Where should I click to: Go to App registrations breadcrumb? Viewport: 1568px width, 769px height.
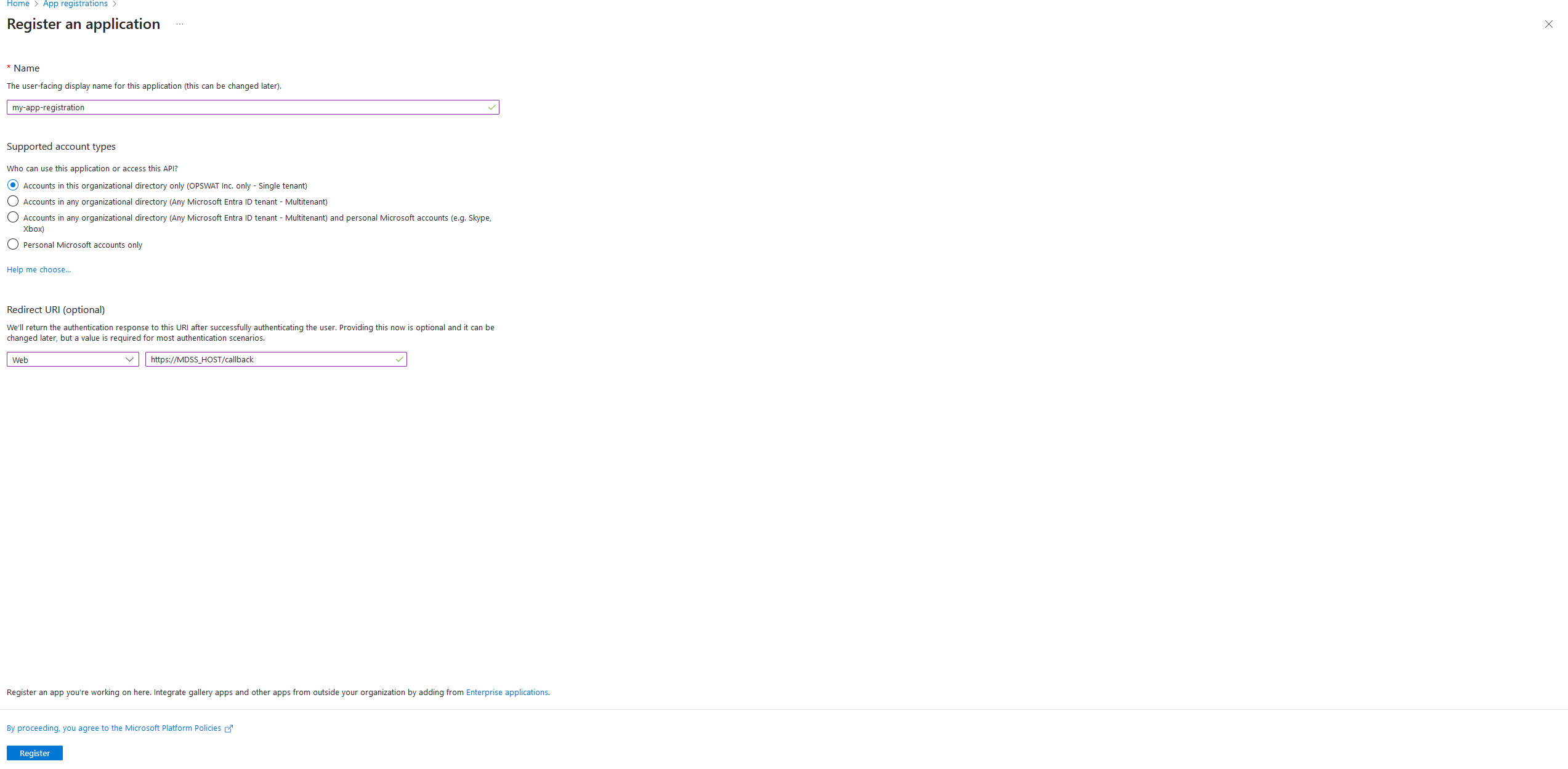(x=75, y=4)
